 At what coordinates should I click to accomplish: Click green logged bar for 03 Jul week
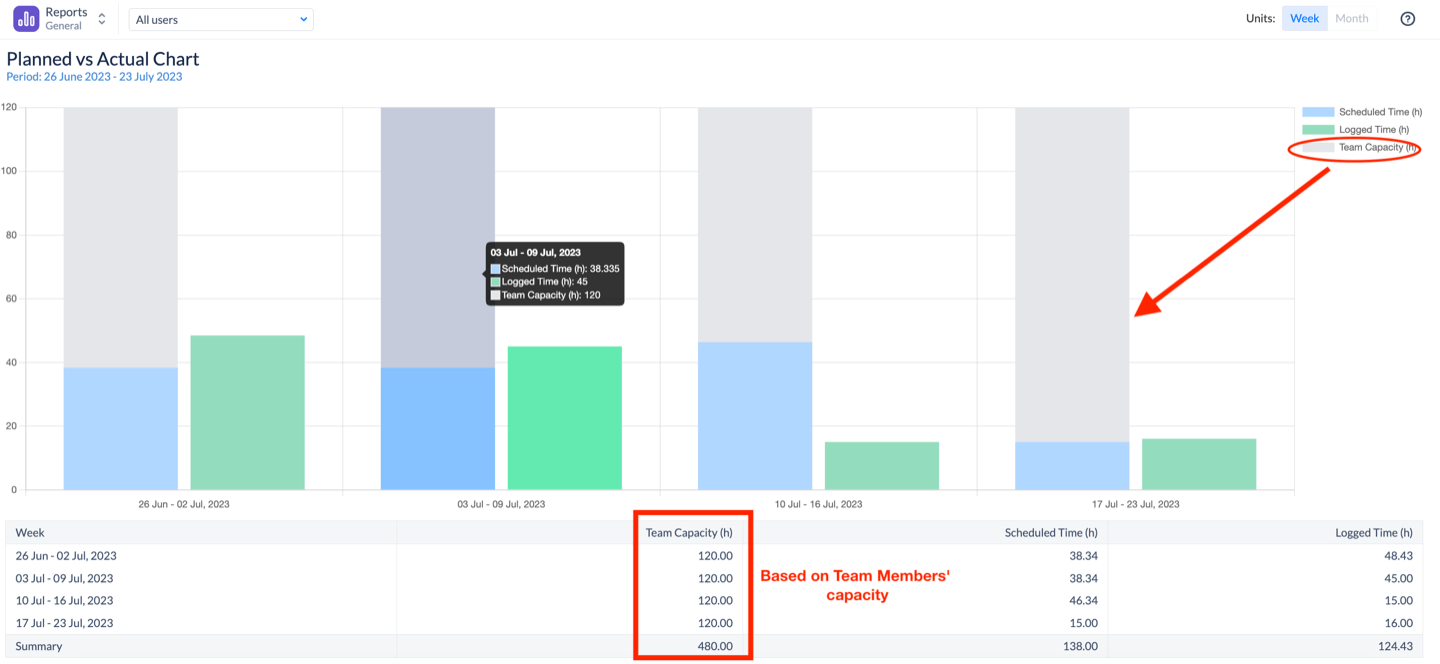[564, 418]
